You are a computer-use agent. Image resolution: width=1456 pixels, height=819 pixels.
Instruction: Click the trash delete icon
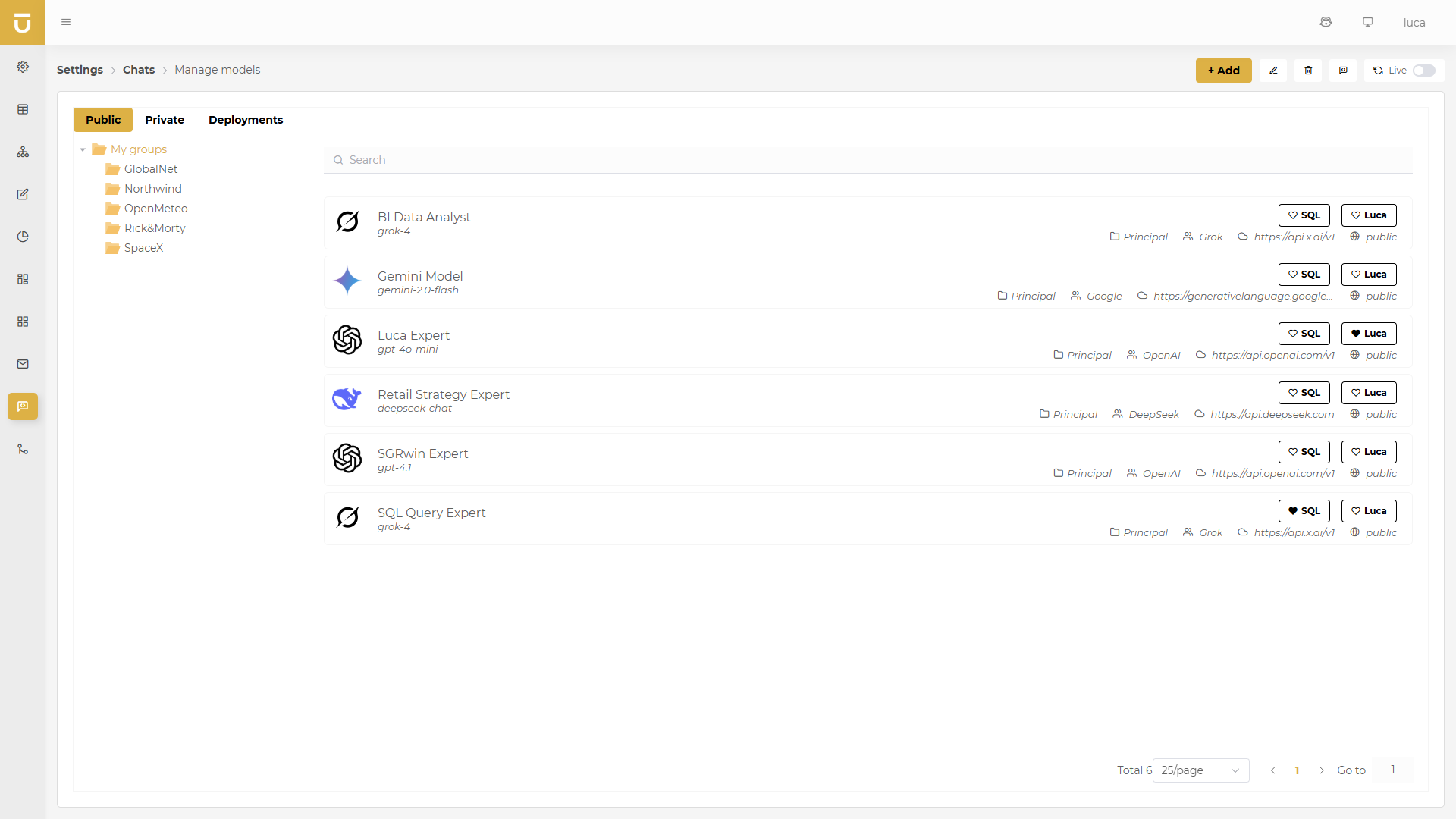coord(1308,71)
